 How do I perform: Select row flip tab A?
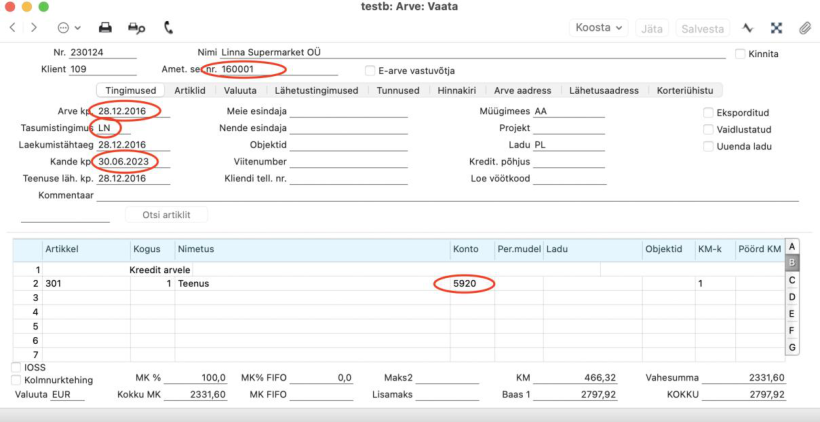(x=792, y=246)
